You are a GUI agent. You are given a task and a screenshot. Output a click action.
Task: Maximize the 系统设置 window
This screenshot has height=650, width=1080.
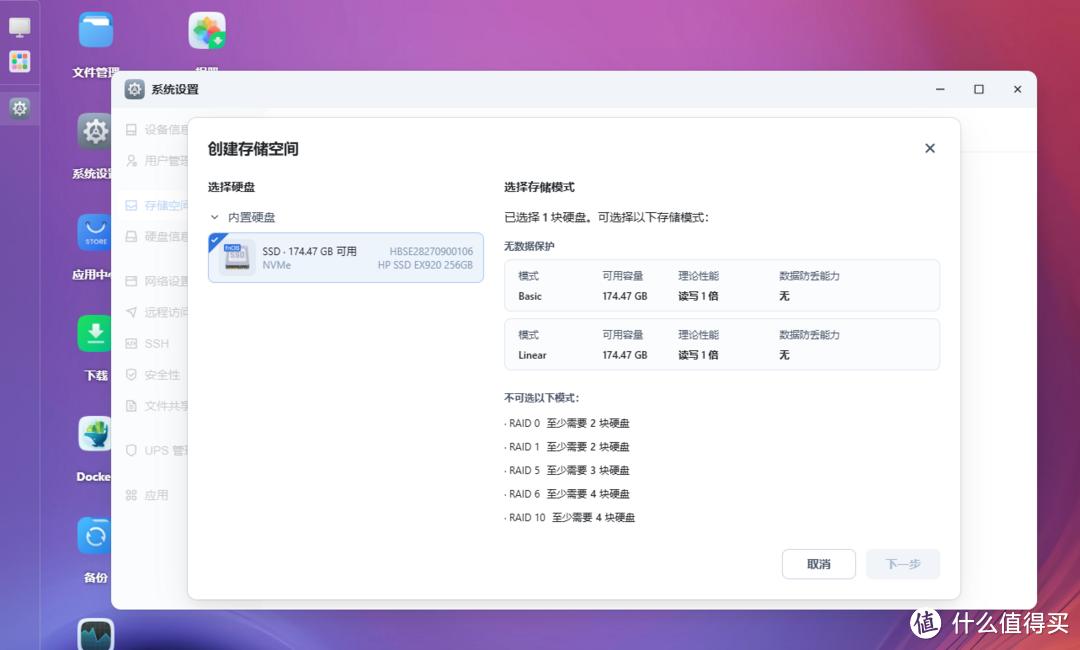click(x=978, y=89)
